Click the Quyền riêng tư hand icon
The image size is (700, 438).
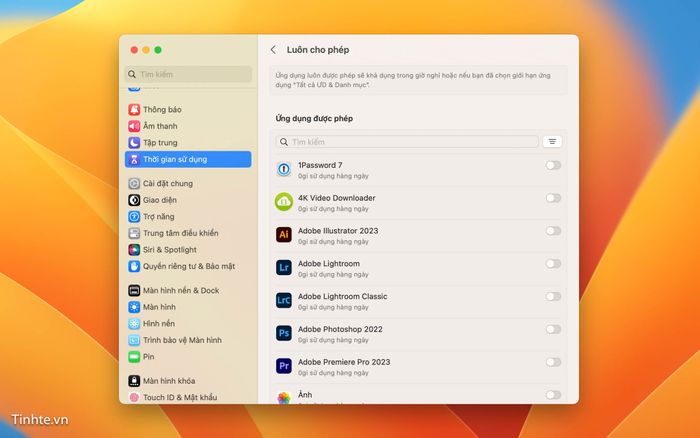134,266
